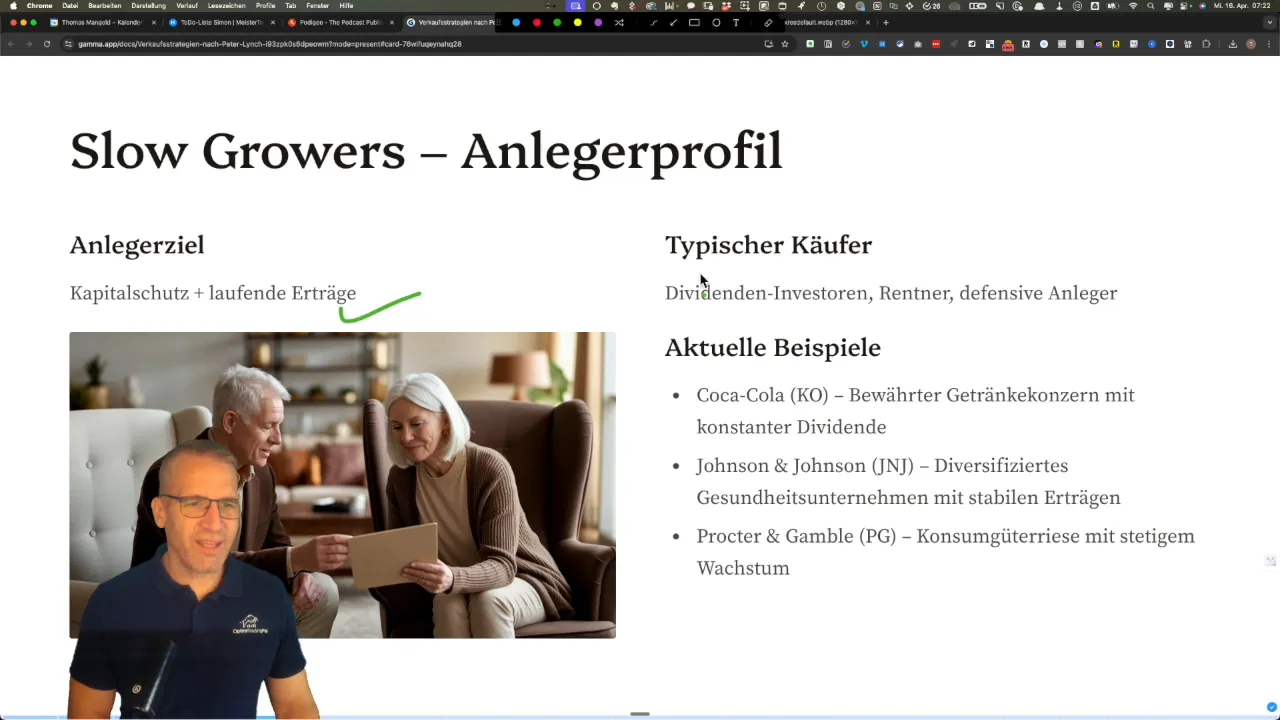Image resolution: width=1280 pixels, height=720 pixels.
Task: Open the Darstellung menu
Action: coord(149,5)
